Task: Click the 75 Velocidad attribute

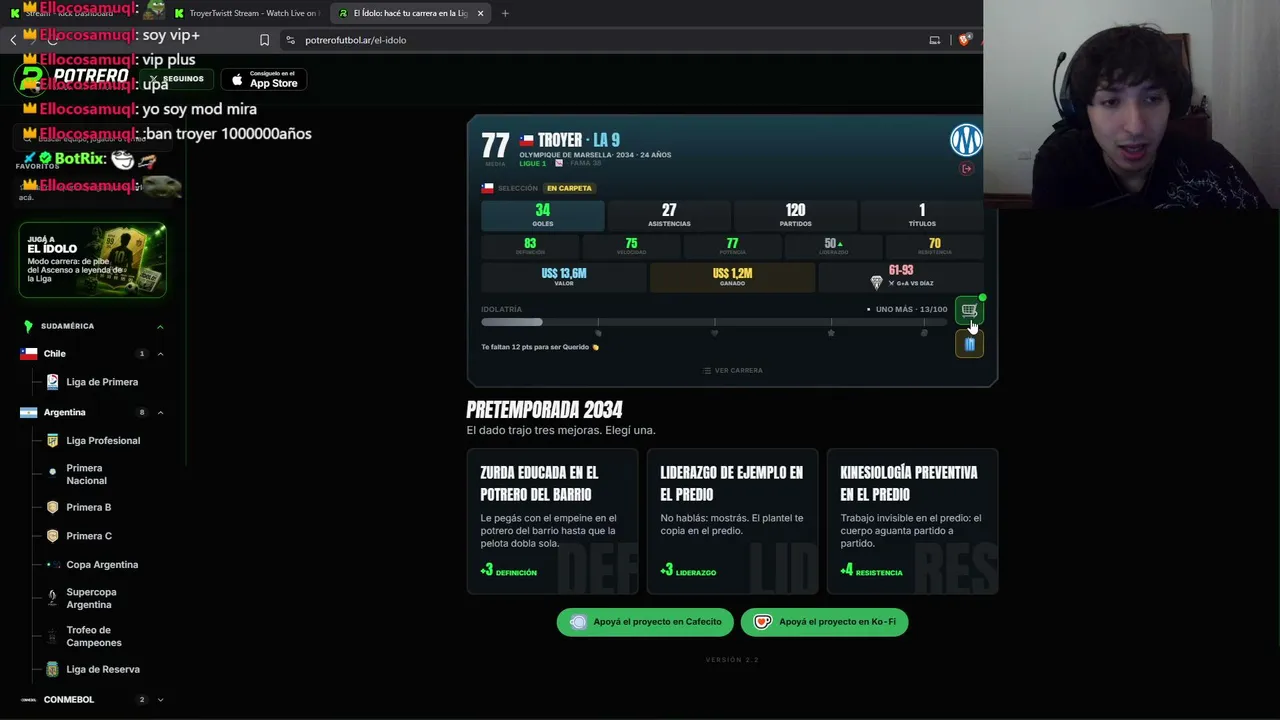Action: pyautogui.click(x=631, y=246)
